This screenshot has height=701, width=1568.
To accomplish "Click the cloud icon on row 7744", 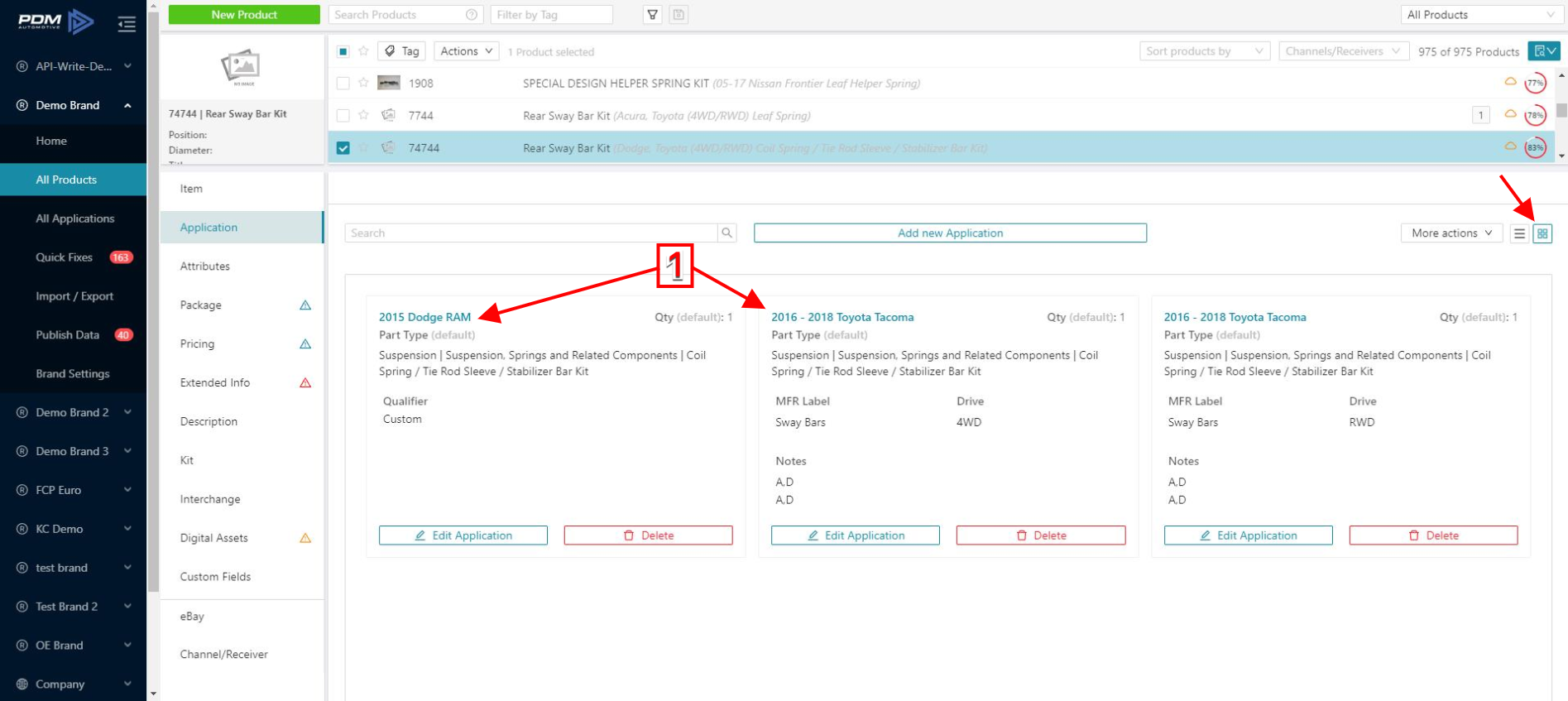I will coord(1510,114).
